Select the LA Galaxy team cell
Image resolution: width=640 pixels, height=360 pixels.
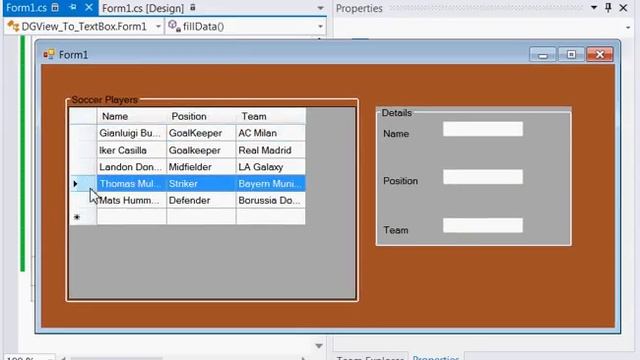[x=271, y=167]
